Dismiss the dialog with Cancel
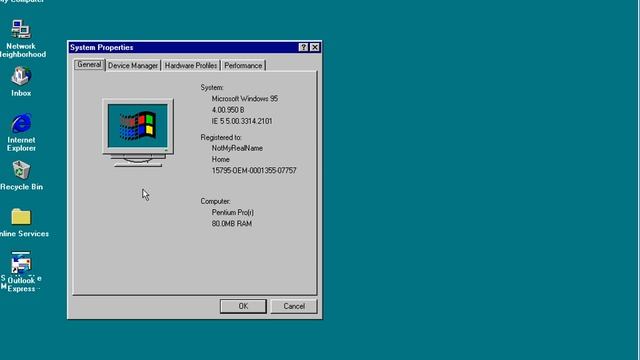Viewport: 640px width, 360px height. 294,306
